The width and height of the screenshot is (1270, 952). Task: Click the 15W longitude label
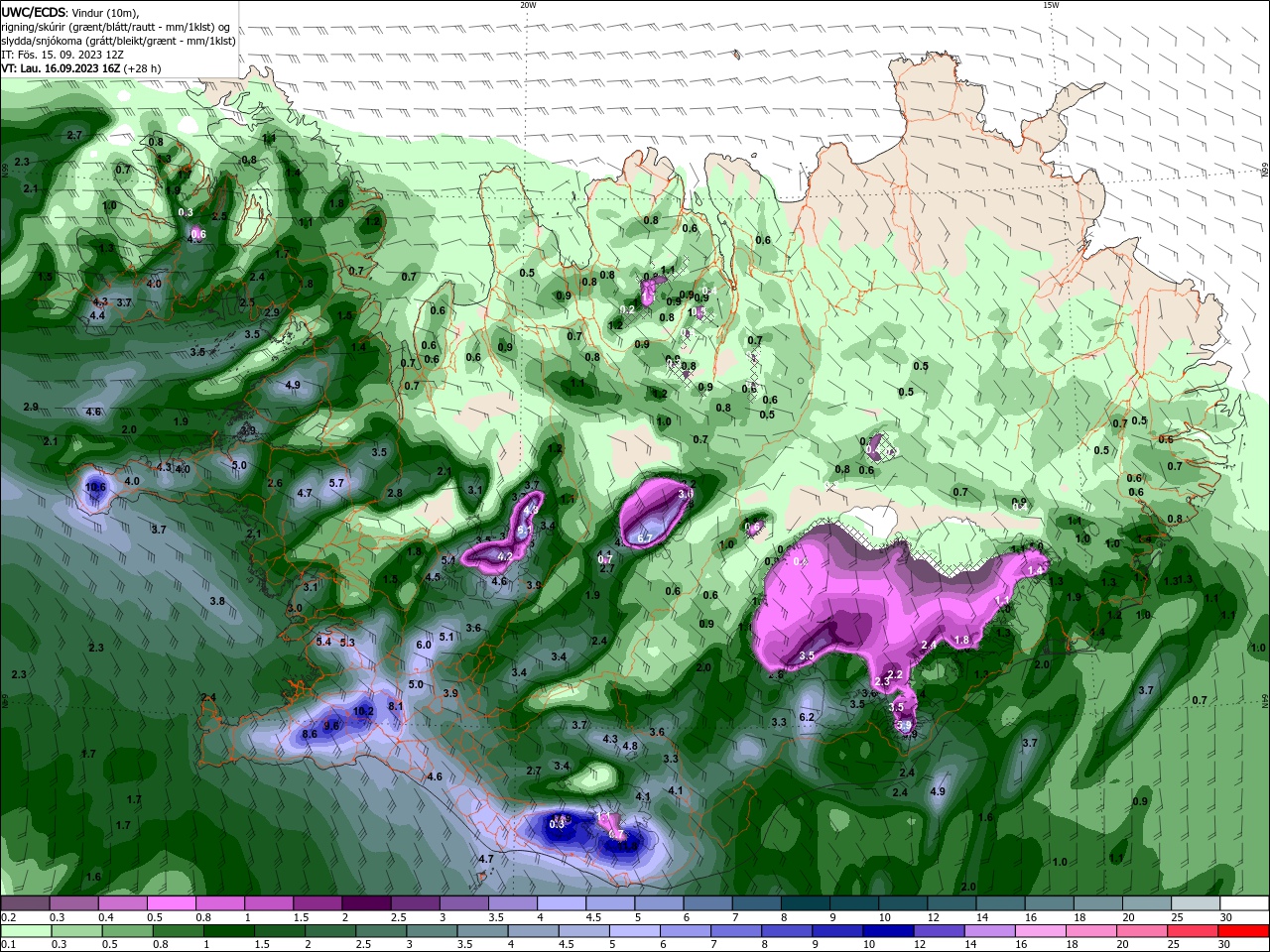[x=1050, y=5]
